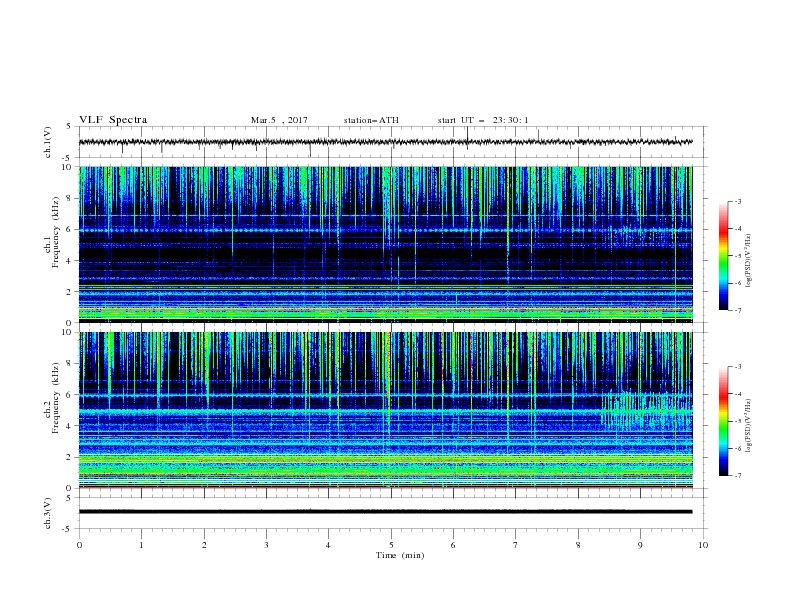The width and height of the screenshot is (792, 612).
Task: Click time axis tick label "9"
Action: [640, 545]
